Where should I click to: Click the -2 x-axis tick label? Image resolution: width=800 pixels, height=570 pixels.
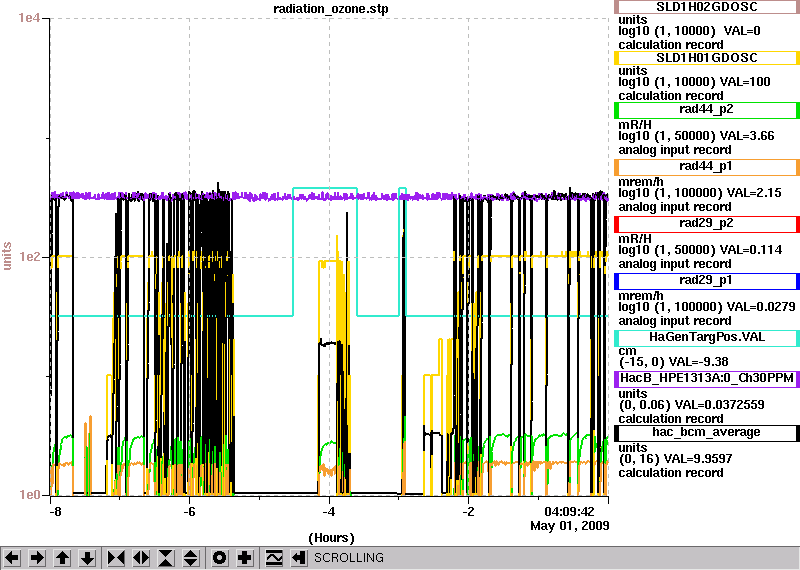click(468, 512)
